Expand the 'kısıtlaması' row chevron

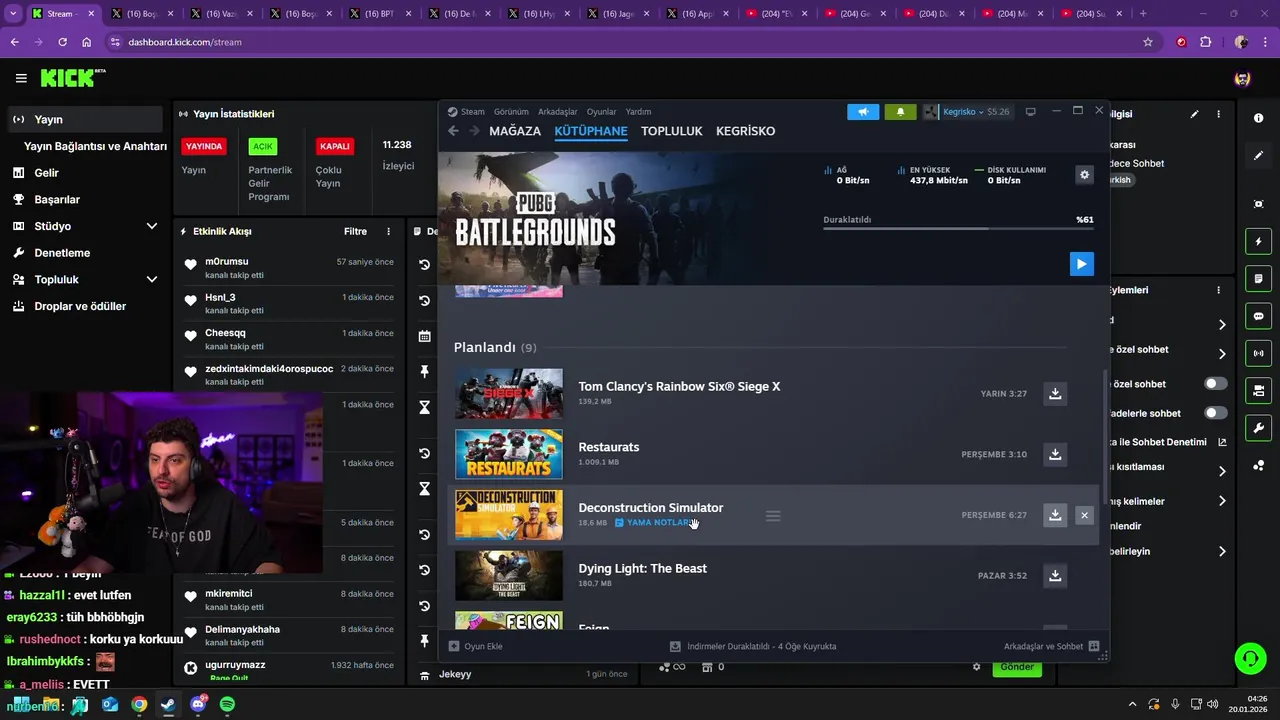click(x=1222, y=471)
